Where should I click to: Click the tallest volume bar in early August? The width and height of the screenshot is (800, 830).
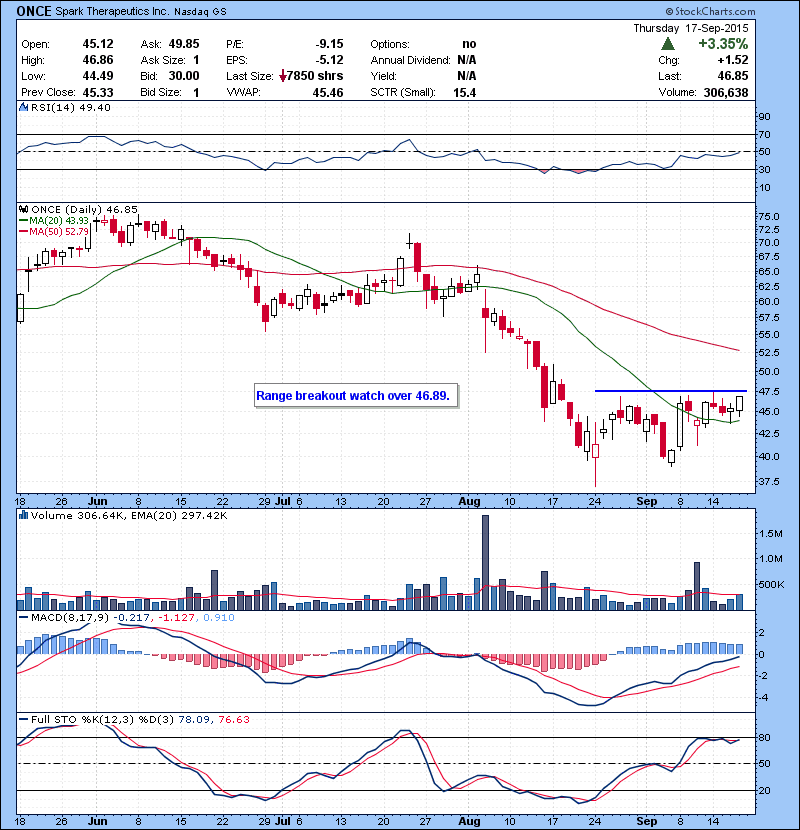pyautogui.click(x=485, y=563)
